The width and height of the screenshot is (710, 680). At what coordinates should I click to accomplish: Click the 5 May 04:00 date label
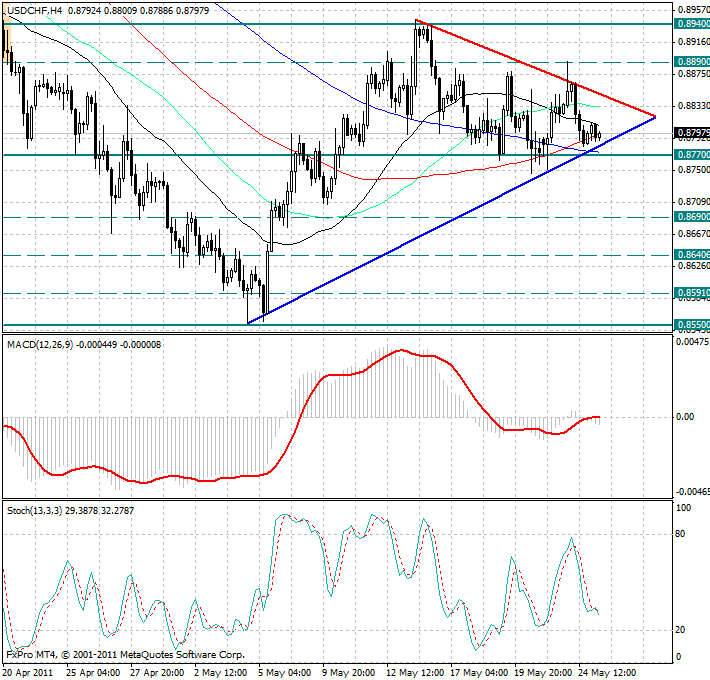pyautogui.click(x=283, y=671)
